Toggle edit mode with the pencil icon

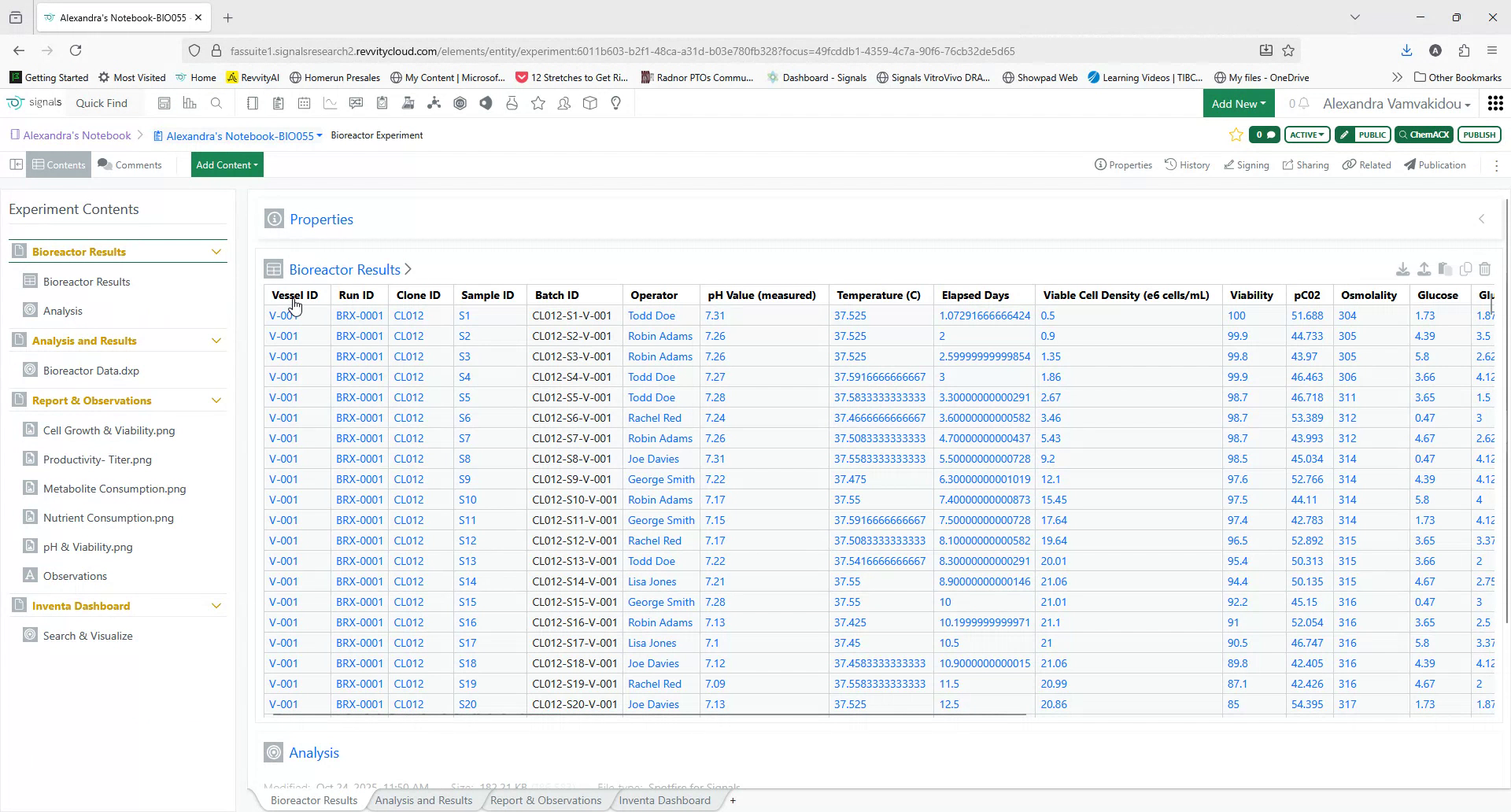tap(1343, 135)
